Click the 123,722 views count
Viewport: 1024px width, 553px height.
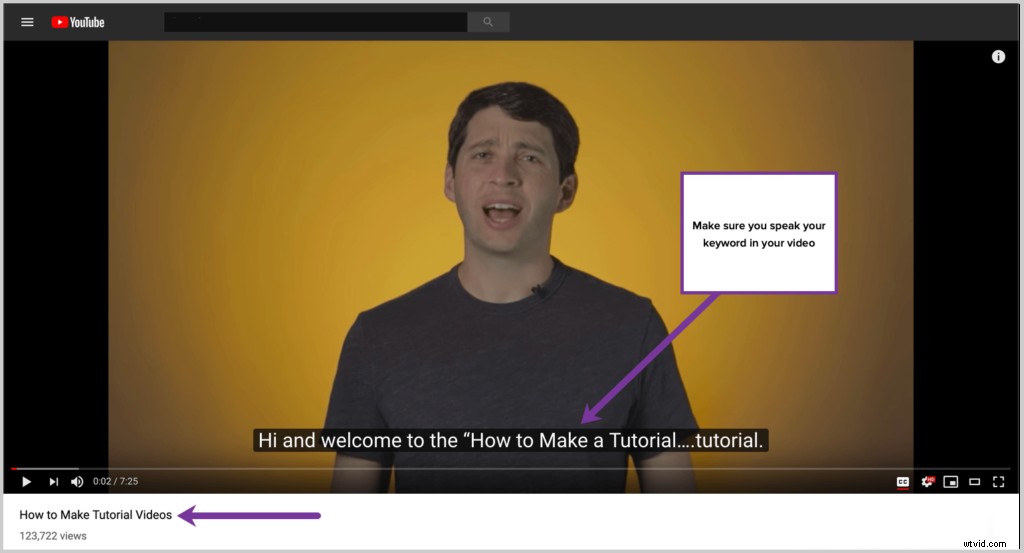(53, 536)
